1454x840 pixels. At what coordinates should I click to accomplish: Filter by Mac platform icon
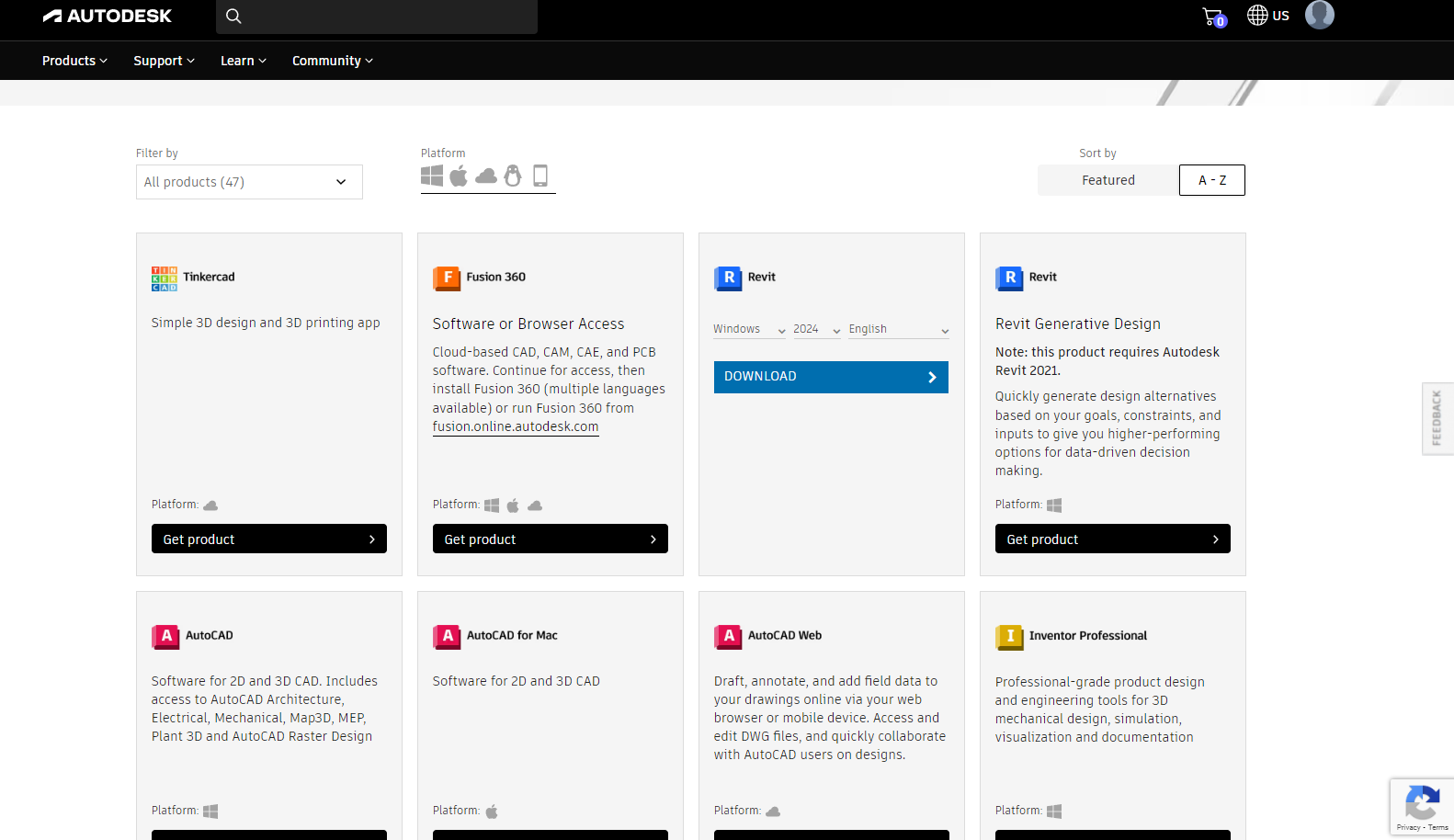(459, 176)
